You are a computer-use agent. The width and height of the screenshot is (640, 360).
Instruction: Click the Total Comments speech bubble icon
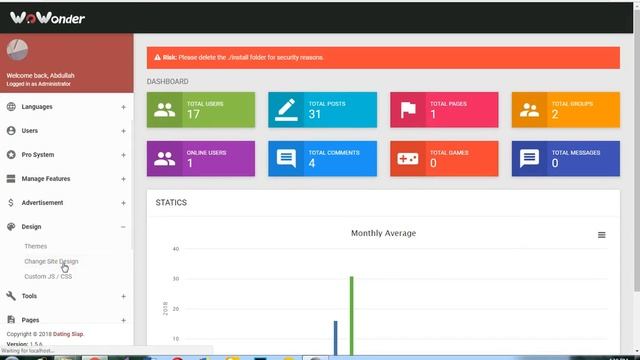point(286,158)
